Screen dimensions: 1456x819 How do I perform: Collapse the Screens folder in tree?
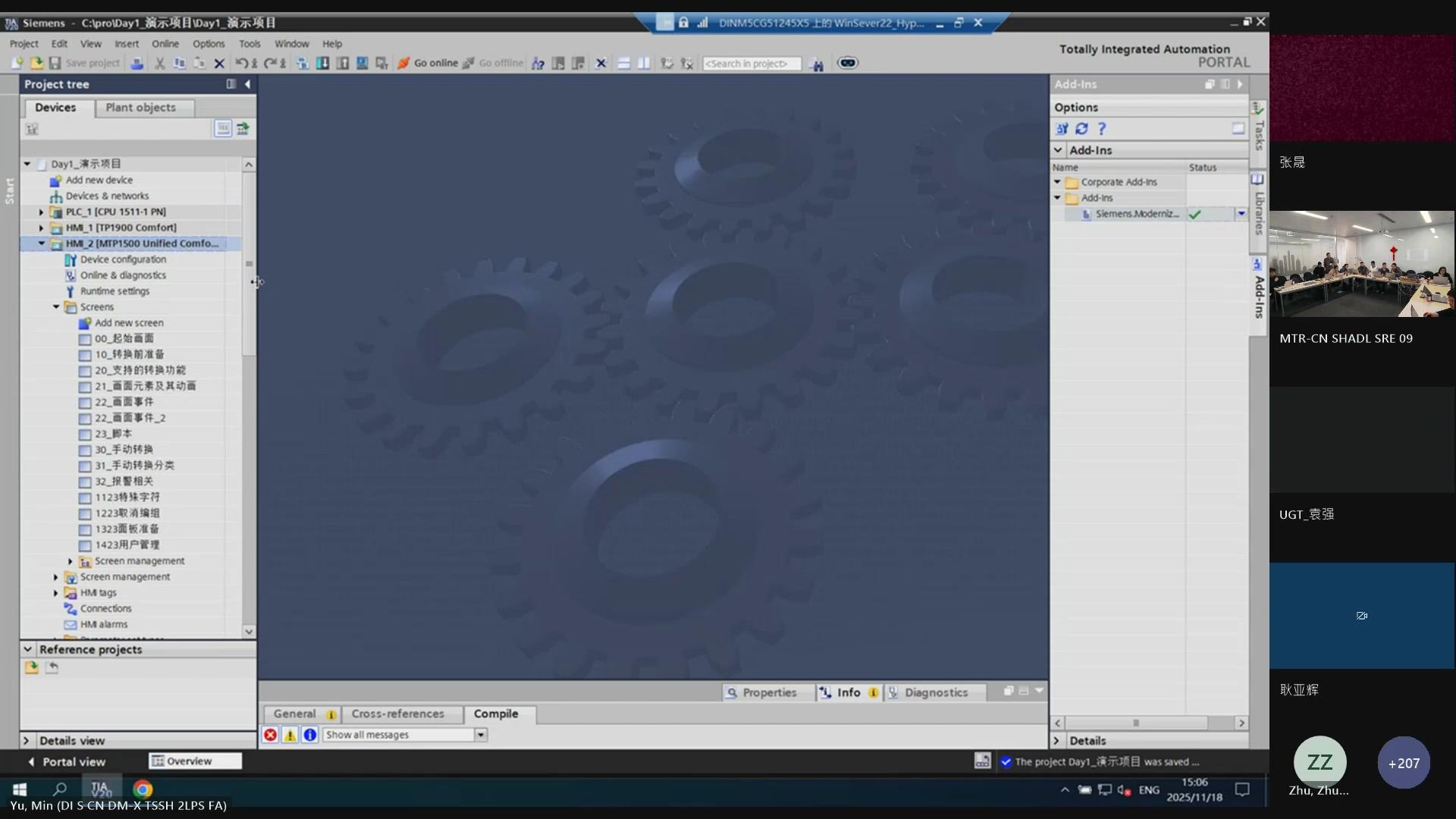[56, 307]
